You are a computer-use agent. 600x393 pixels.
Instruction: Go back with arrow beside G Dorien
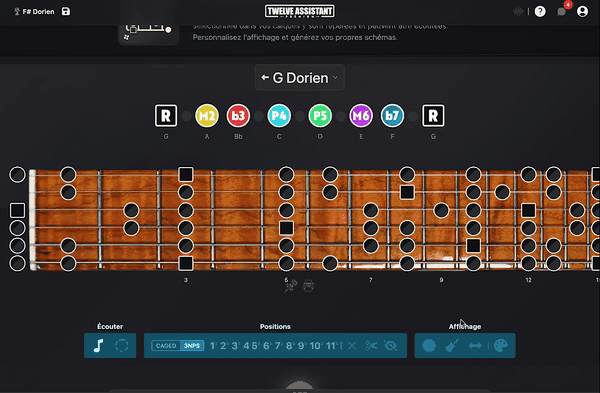point(265,78)
